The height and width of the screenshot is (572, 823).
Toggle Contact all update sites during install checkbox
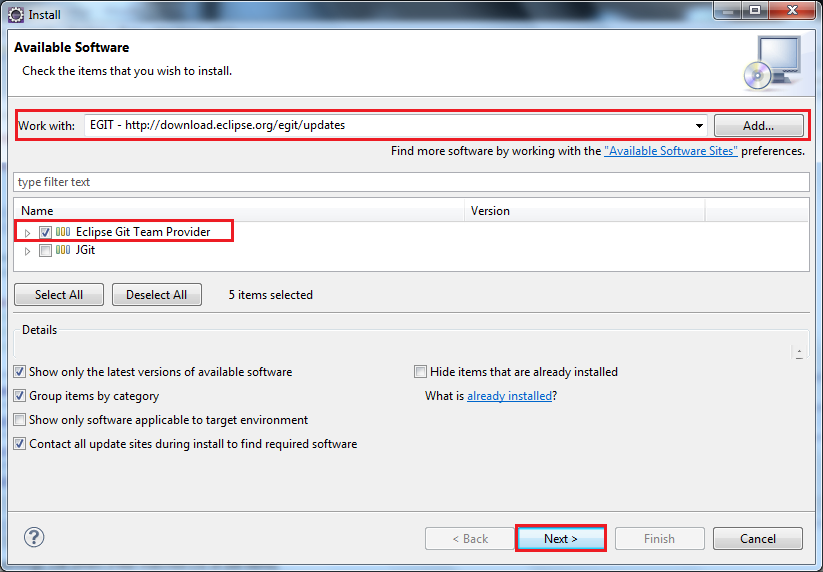click(19, 444)
